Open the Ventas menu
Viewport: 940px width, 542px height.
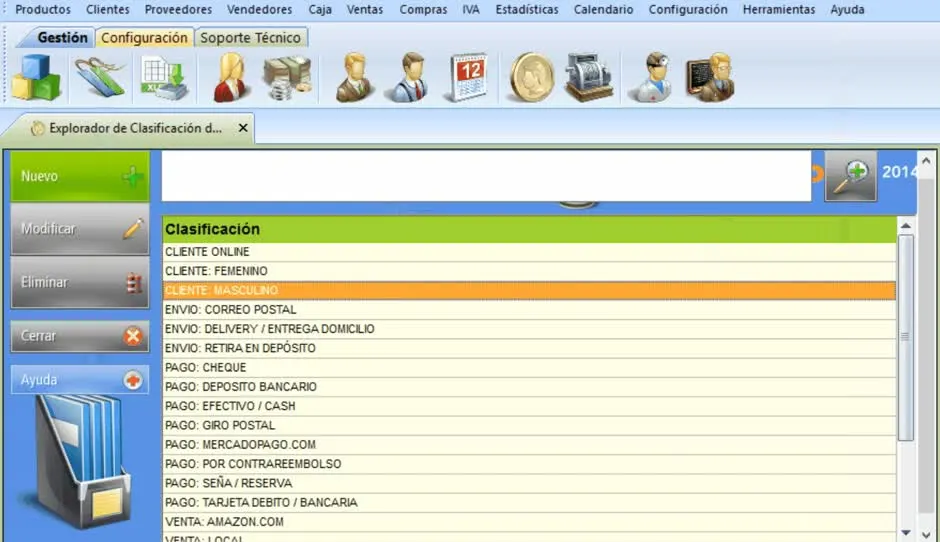pyautogui.click(x=364, y=10)
